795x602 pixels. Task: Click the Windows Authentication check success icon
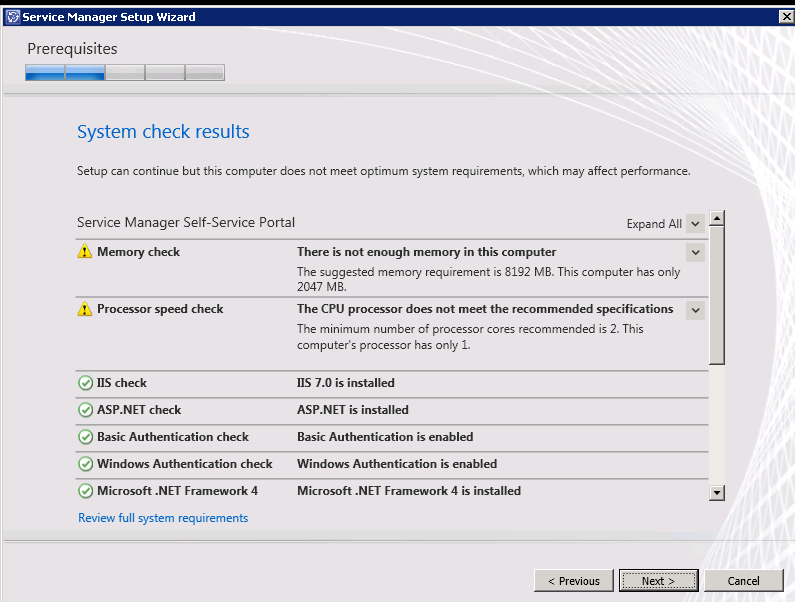[85, 464]
